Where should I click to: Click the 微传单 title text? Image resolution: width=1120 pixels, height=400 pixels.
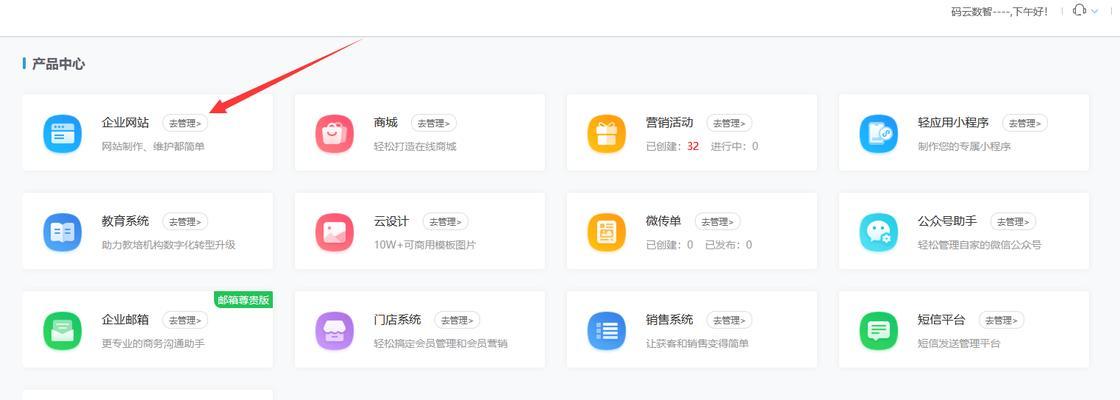(664, 221)
